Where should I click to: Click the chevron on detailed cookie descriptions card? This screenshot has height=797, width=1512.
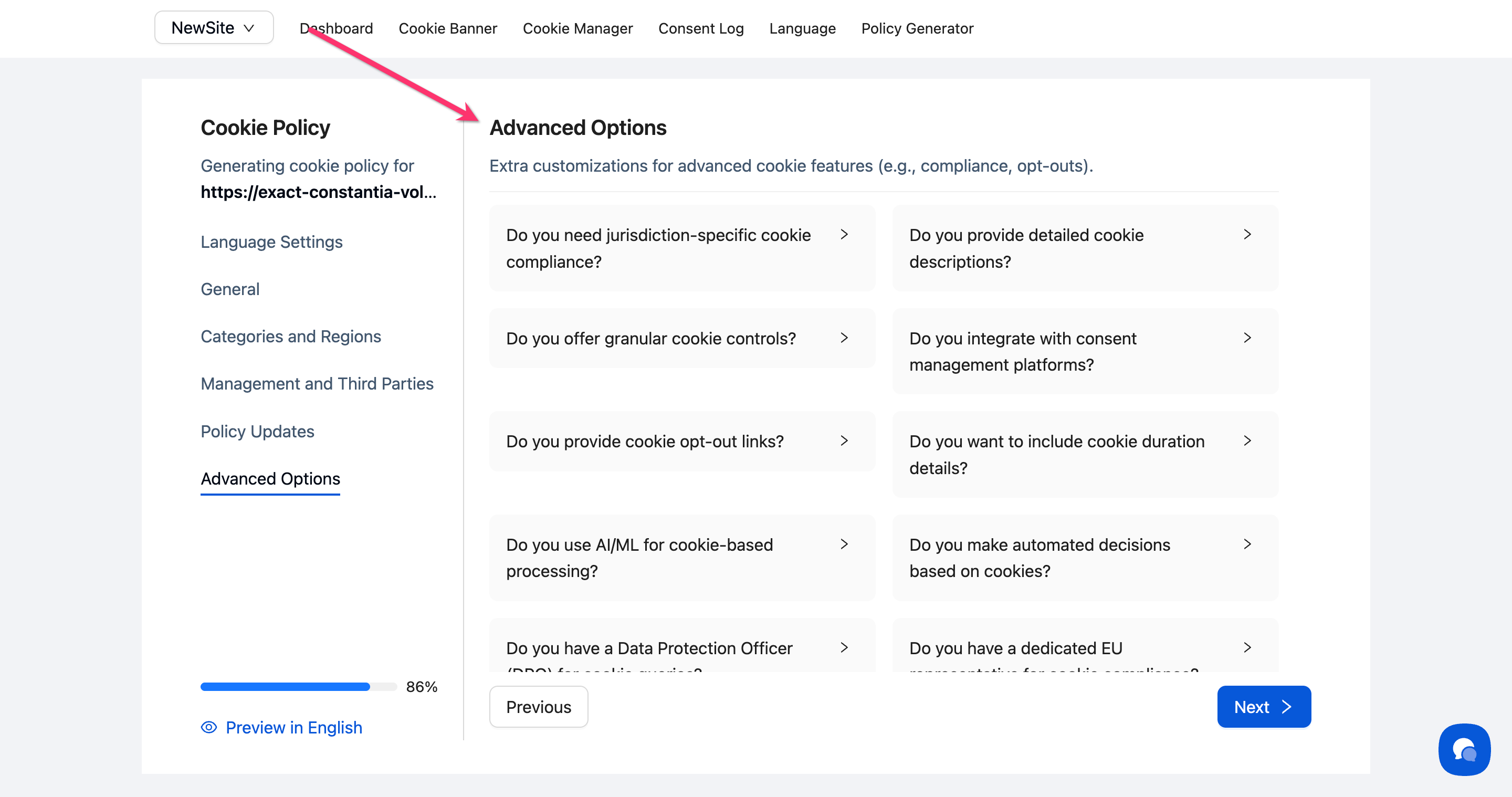tap(1247, 234)
